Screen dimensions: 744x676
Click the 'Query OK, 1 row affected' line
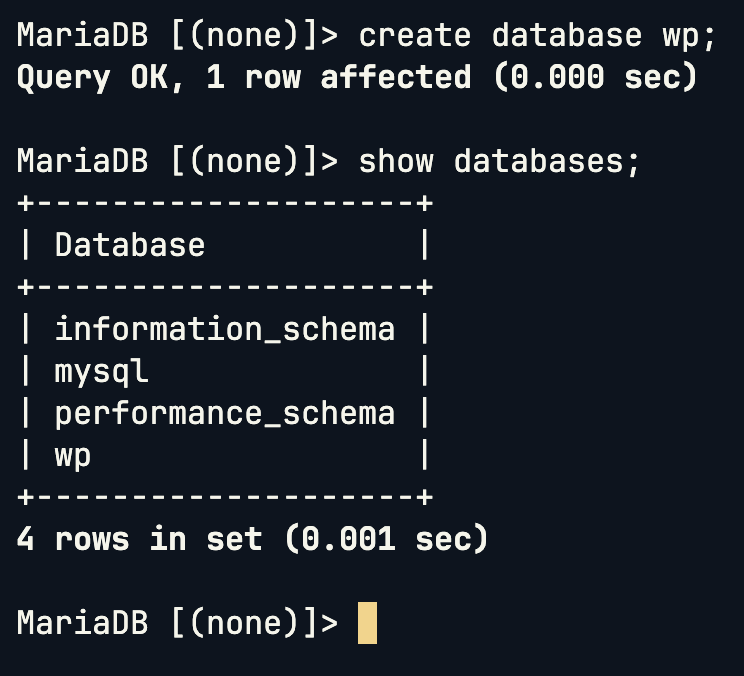[x=244, y=78]
